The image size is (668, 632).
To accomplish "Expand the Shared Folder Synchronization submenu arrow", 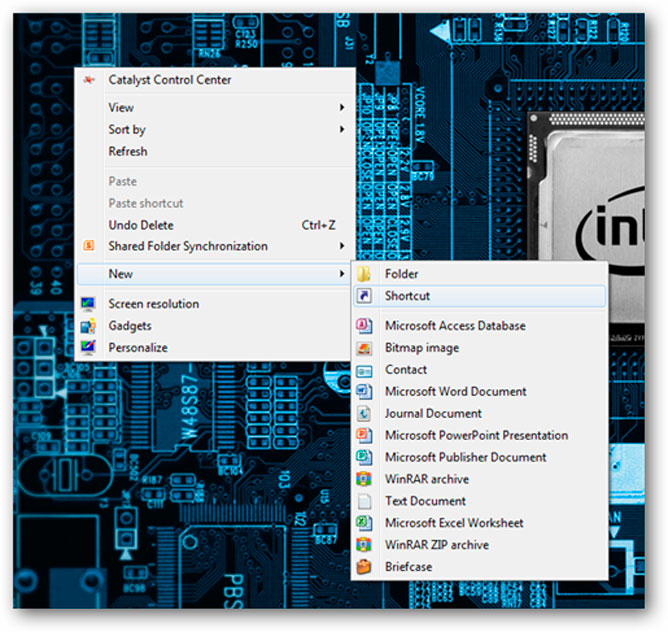I will (341, 246).
